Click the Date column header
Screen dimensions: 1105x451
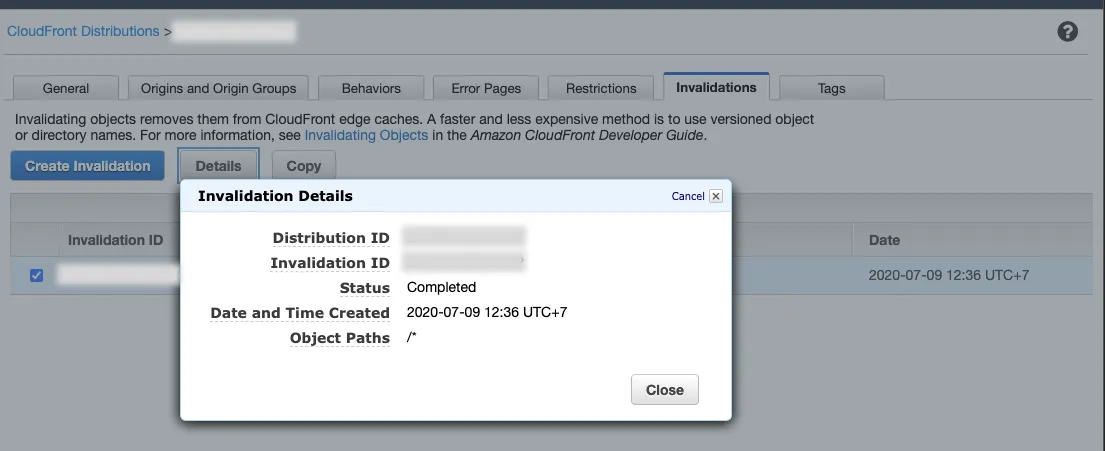(x=884, y=240)
